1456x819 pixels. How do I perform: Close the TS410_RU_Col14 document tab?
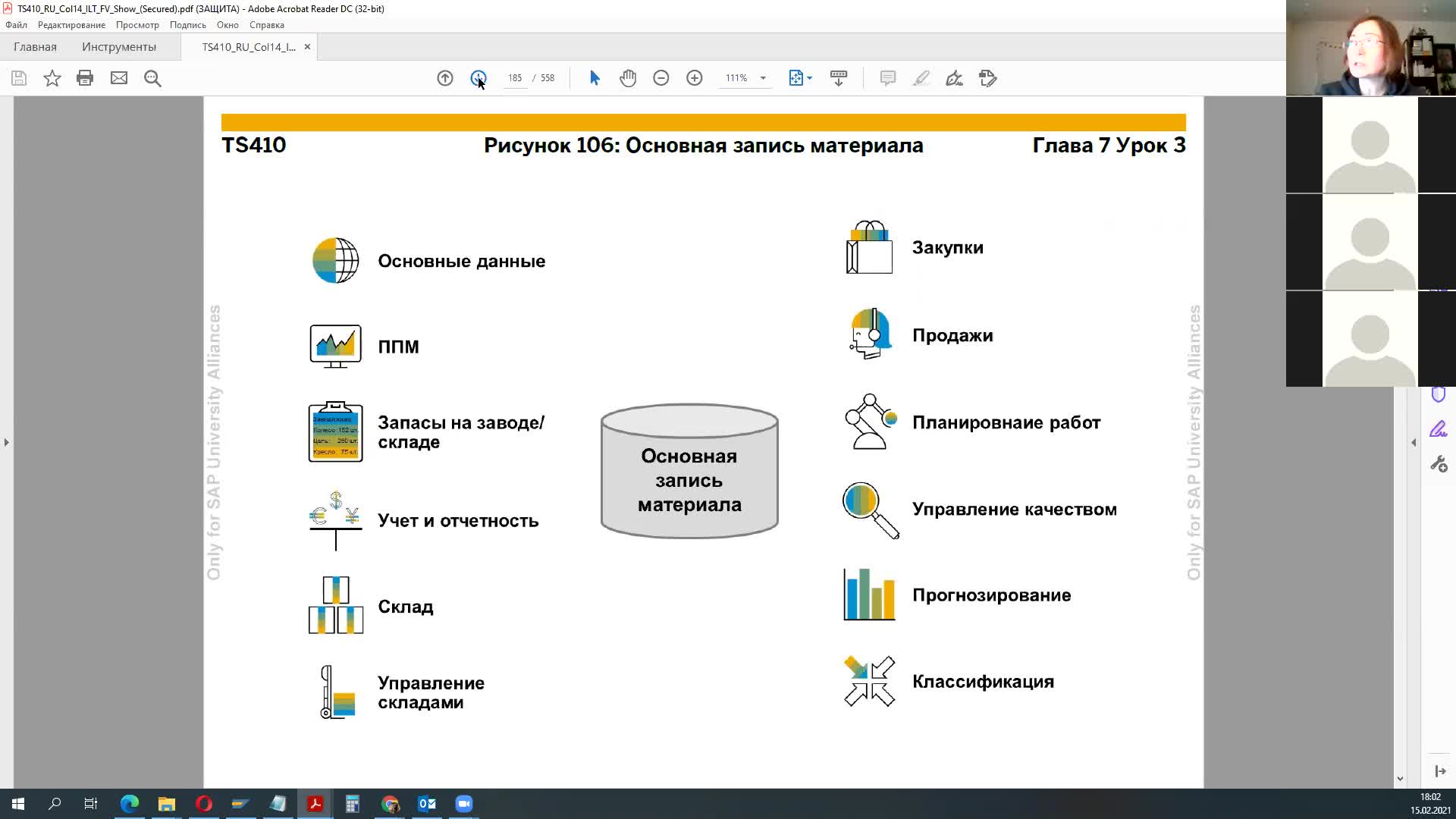[307, 47]
